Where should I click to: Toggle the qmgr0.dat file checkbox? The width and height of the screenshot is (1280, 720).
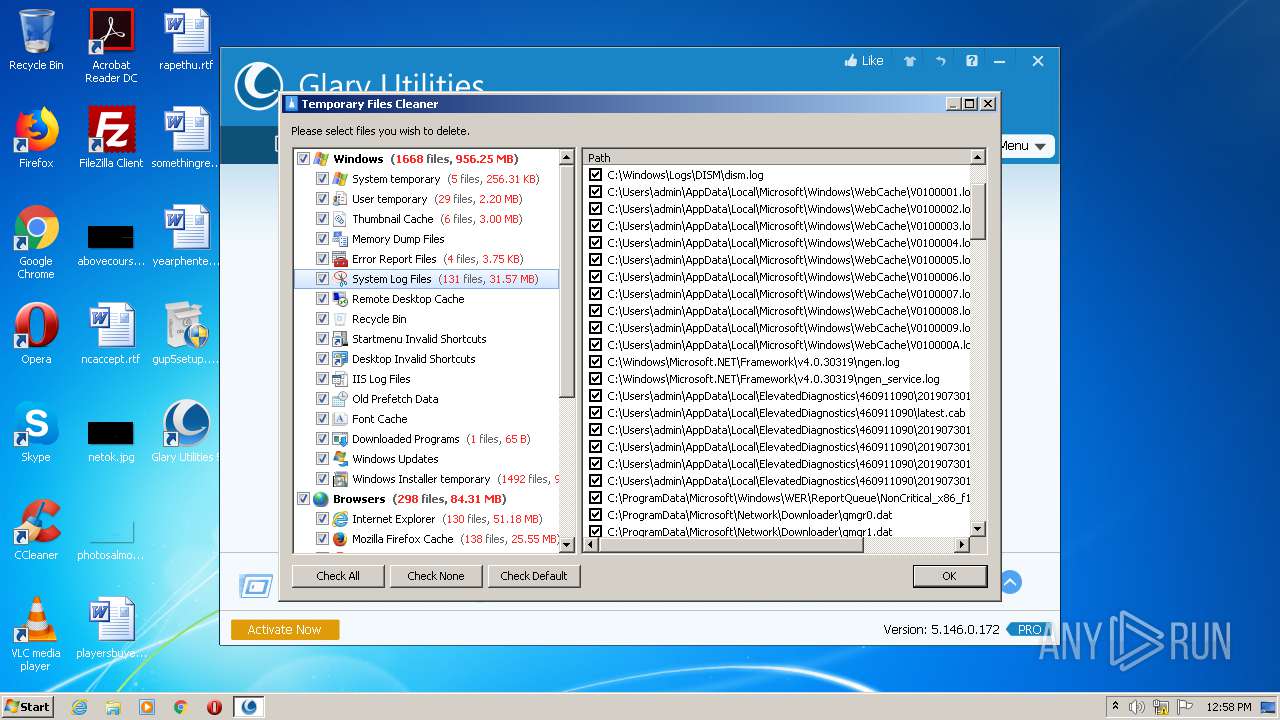coord(596,515)
